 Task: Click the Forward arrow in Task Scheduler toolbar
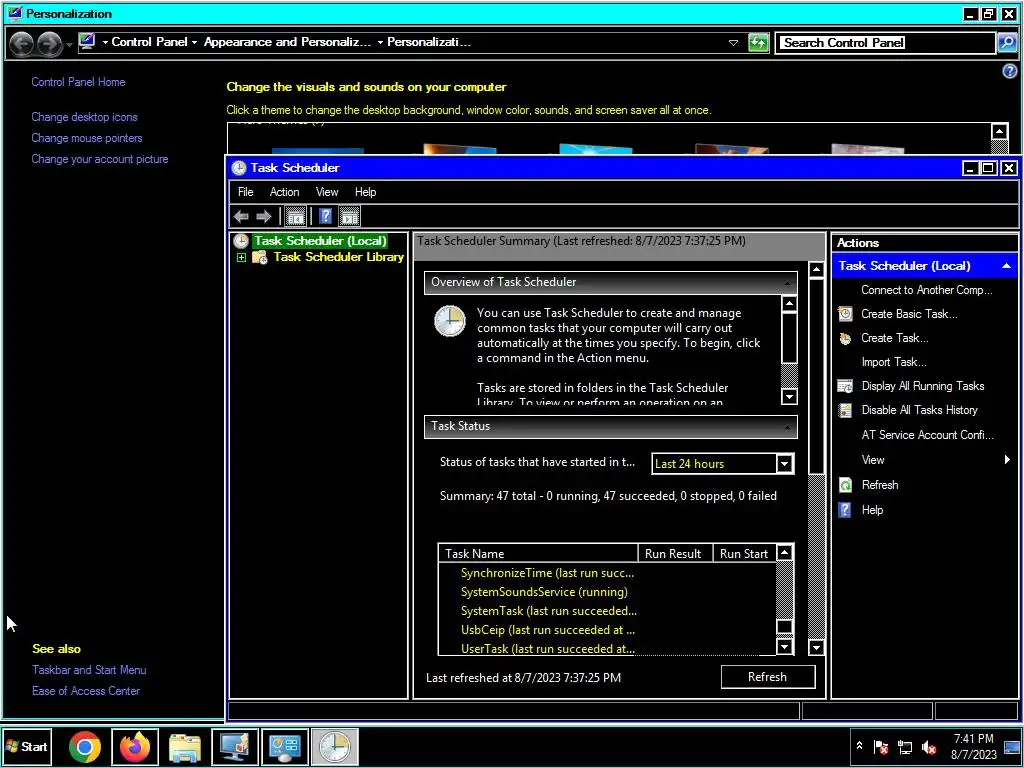264,216
